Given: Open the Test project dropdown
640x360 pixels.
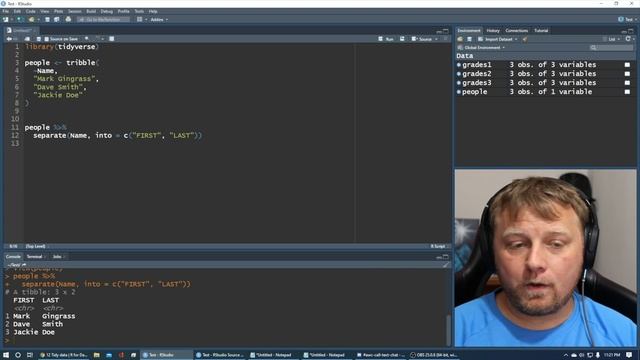Looking at the screenshot, I should coord(627,19).
